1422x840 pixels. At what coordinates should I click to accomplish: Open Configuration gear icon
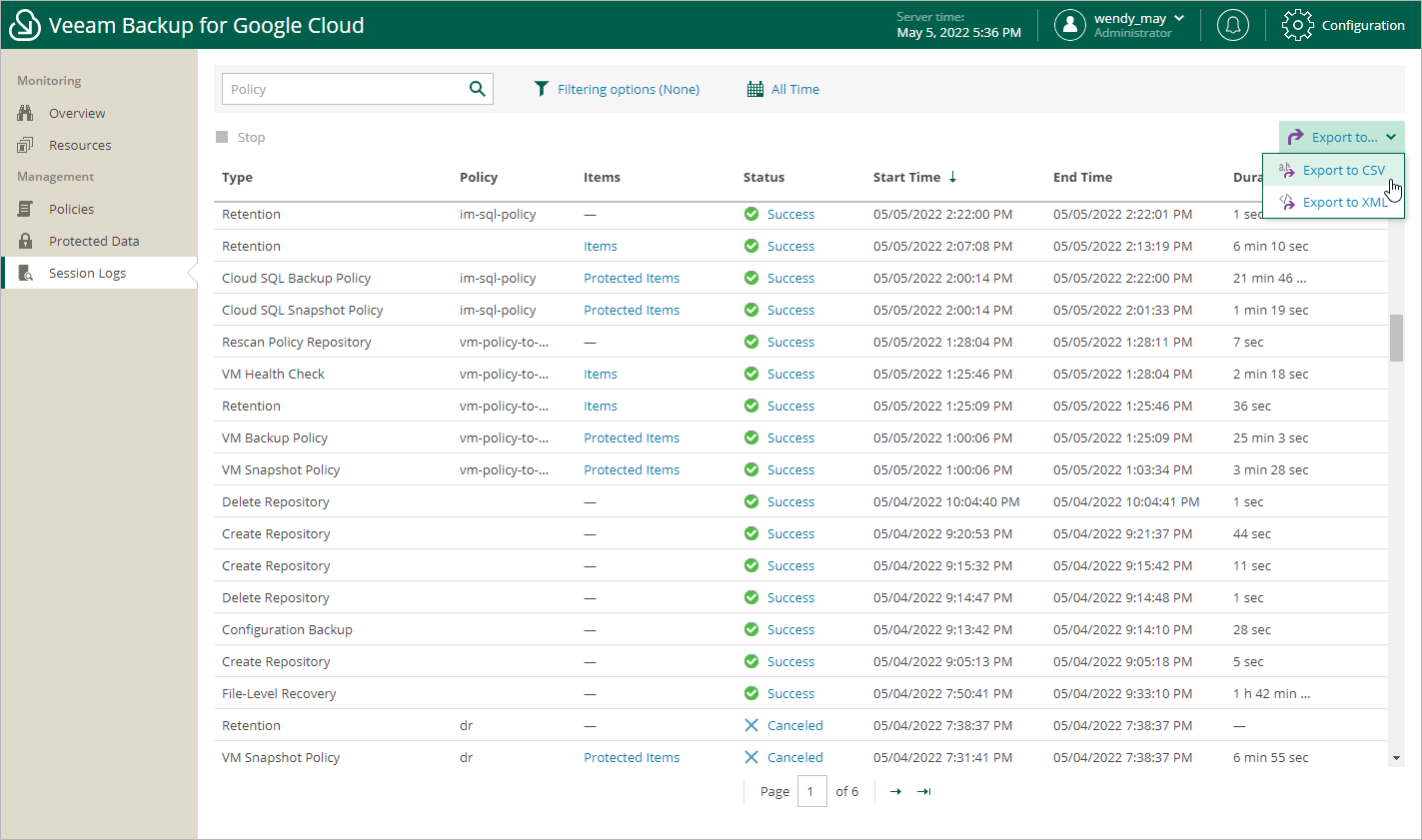pos(1297,25)
